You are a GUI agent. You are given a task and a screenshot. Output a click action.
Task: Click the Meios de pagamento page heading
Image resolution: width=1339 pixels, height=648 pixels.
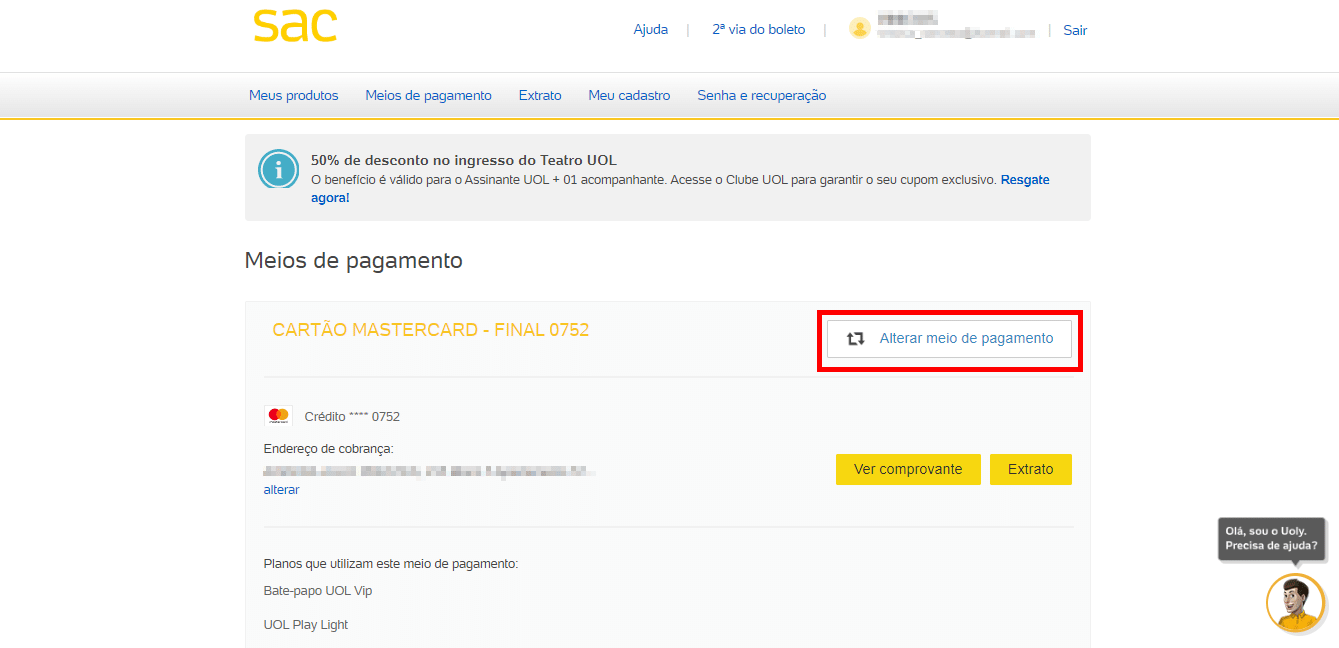(354, 261)
